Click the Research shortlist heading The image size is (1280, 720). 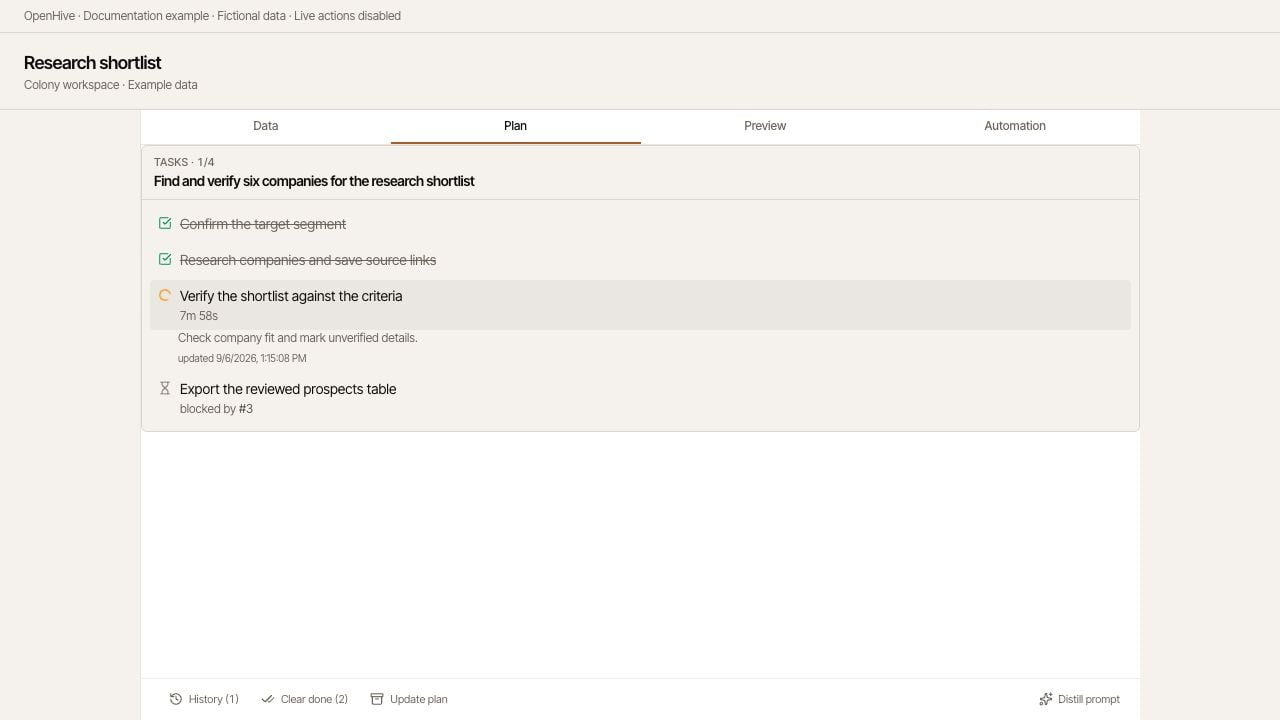[93, 63]
